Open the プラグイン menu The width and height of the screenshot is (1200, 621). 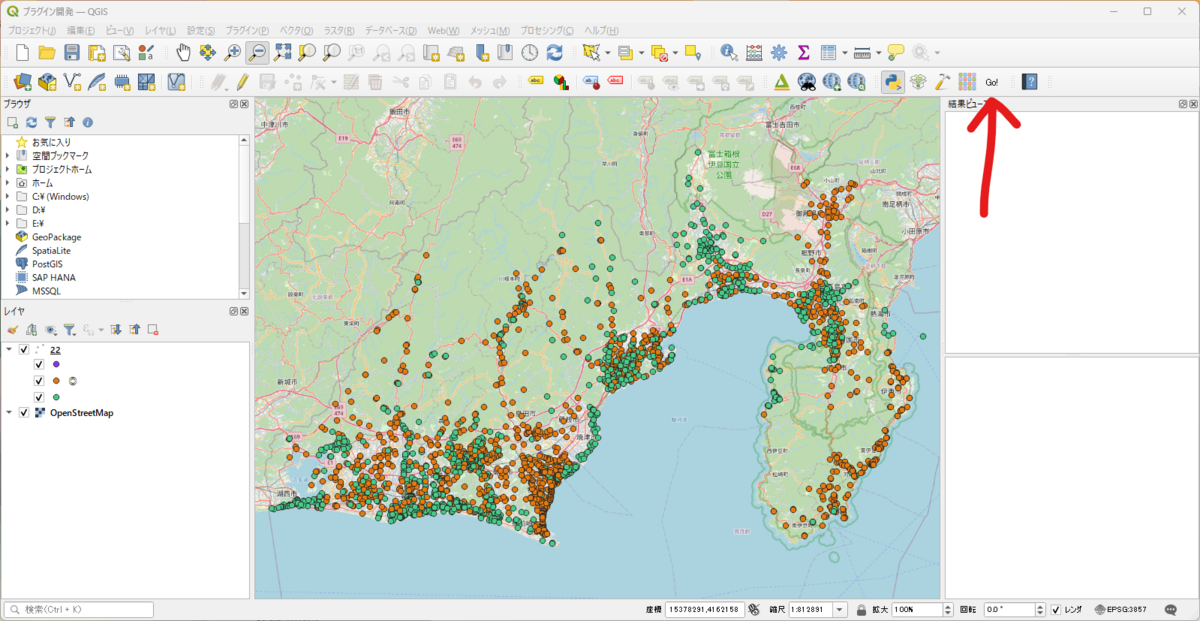point(247,31)
